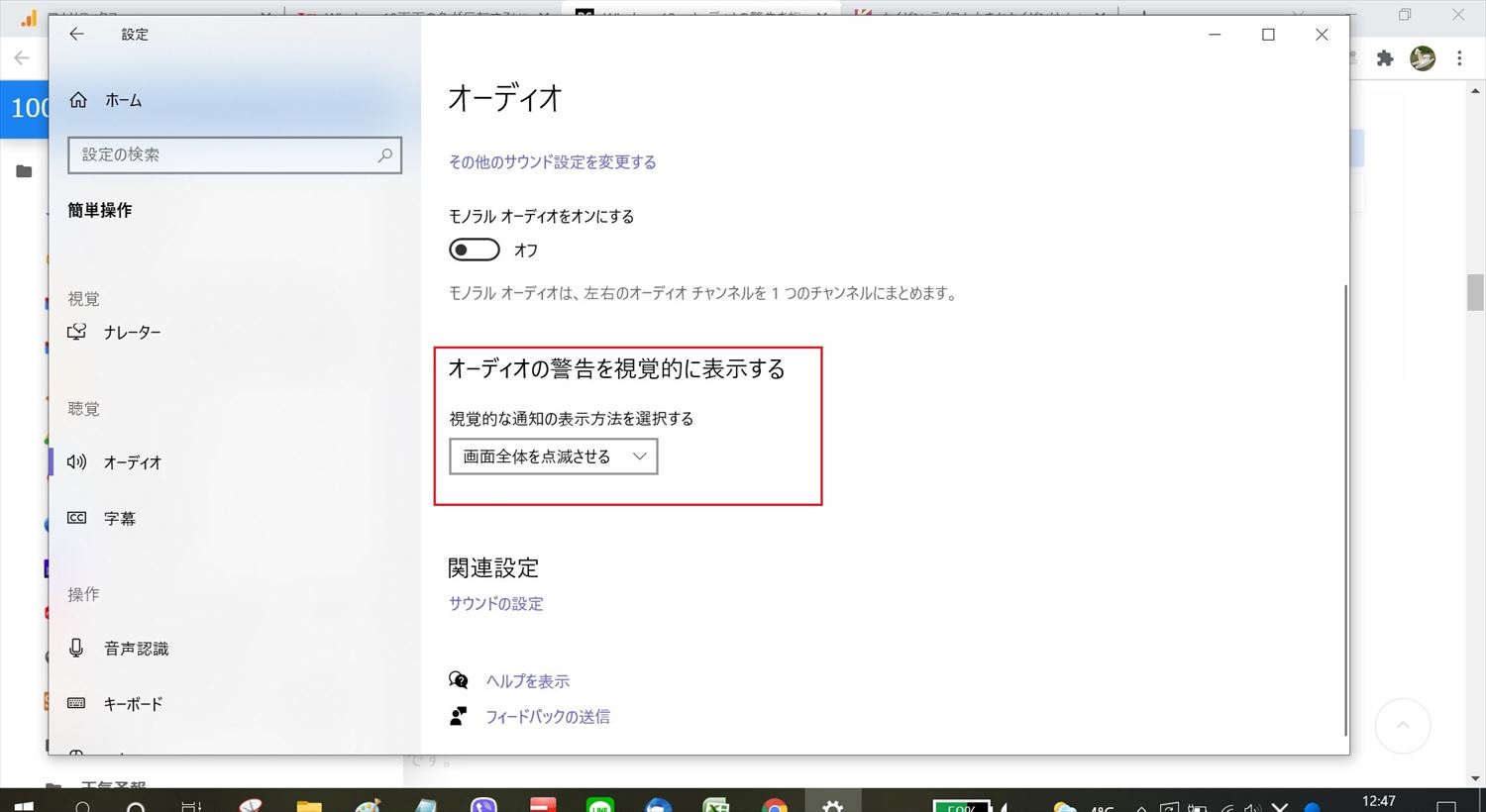Screen dimensions: 1486x812
Task: Click the back arrow in Settings
Action: coord(76,35)
